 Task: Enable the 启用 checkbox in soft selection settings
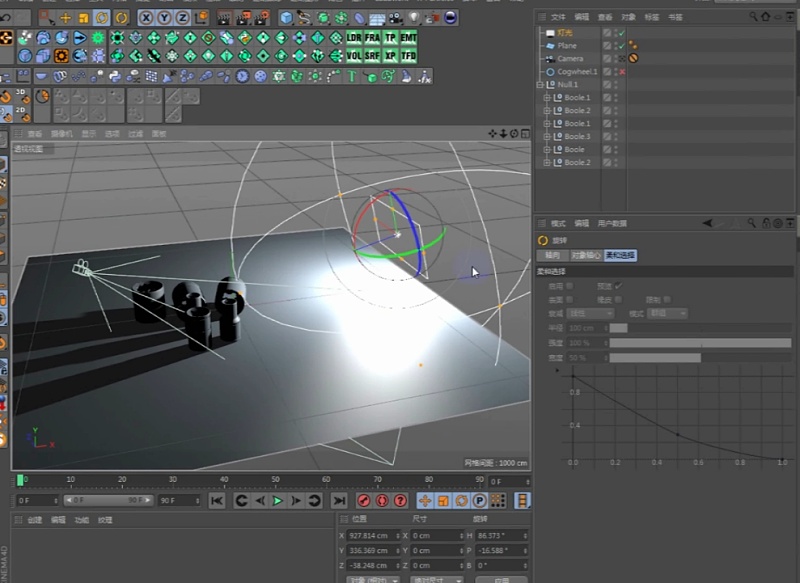pyautogui.click(x=569, y=285)
